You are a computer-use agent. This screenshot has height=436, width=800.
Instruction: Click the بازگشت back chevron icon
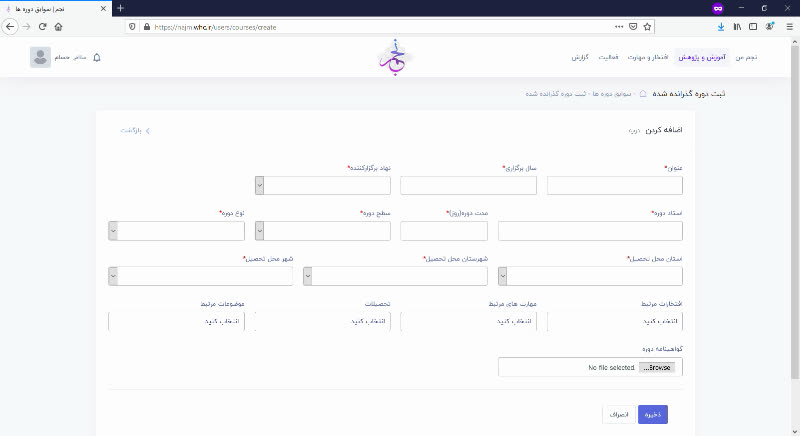pyautogui.click(x=148, y=131)
